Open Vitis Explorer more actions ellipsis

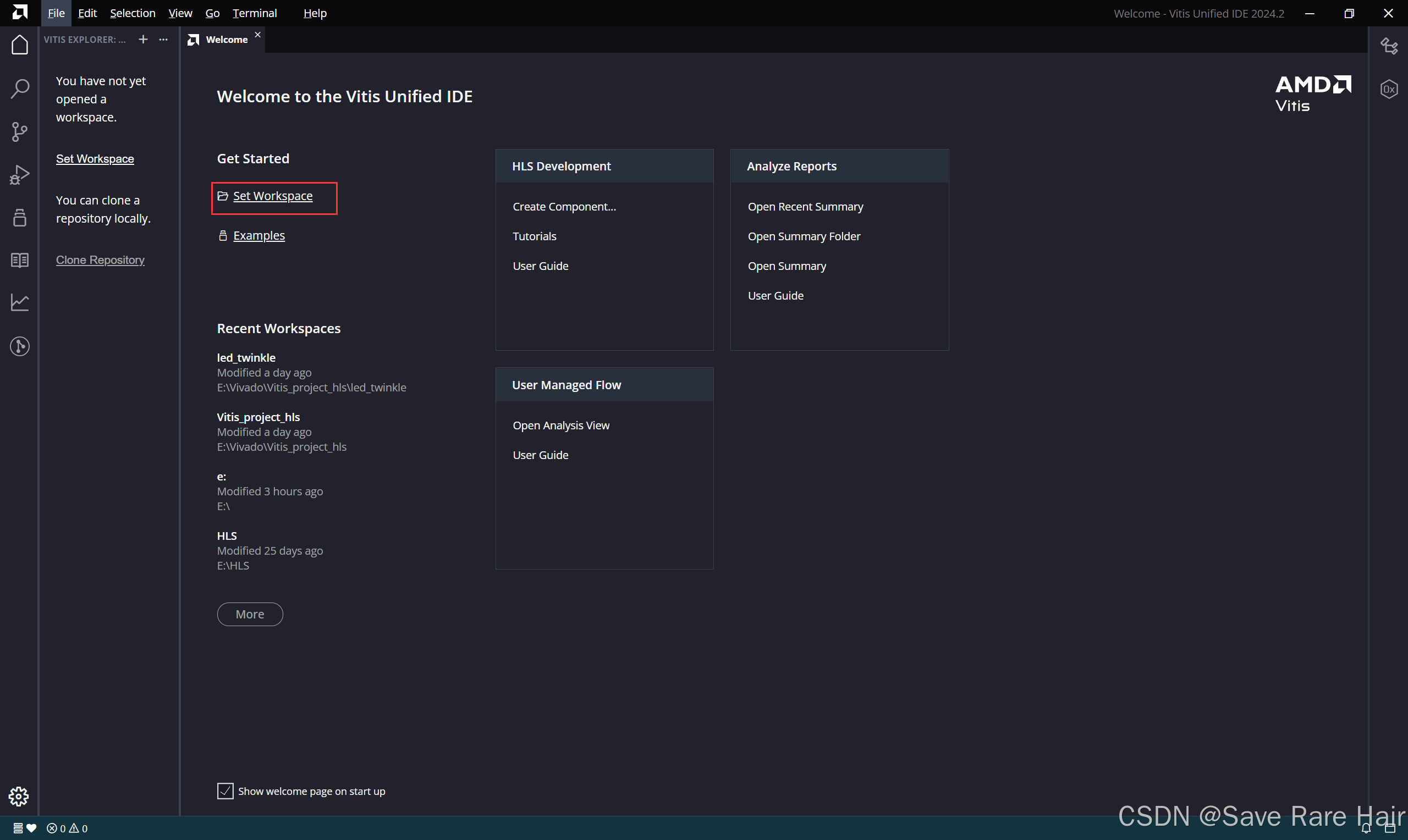[163, 39]
